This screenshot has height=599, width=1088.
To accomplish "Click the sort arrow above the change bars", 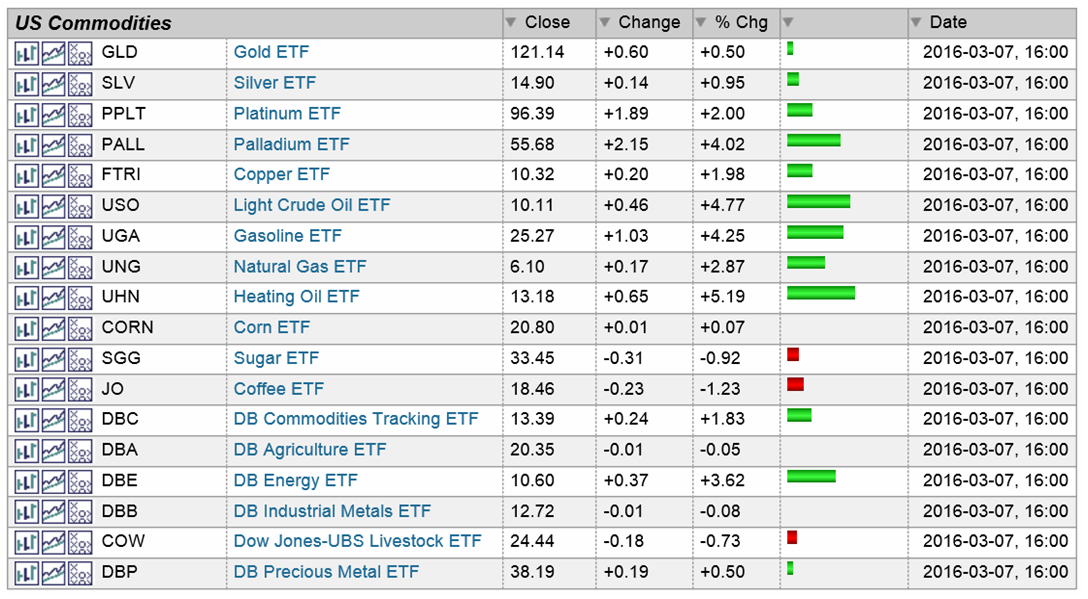I will [789, 23].
